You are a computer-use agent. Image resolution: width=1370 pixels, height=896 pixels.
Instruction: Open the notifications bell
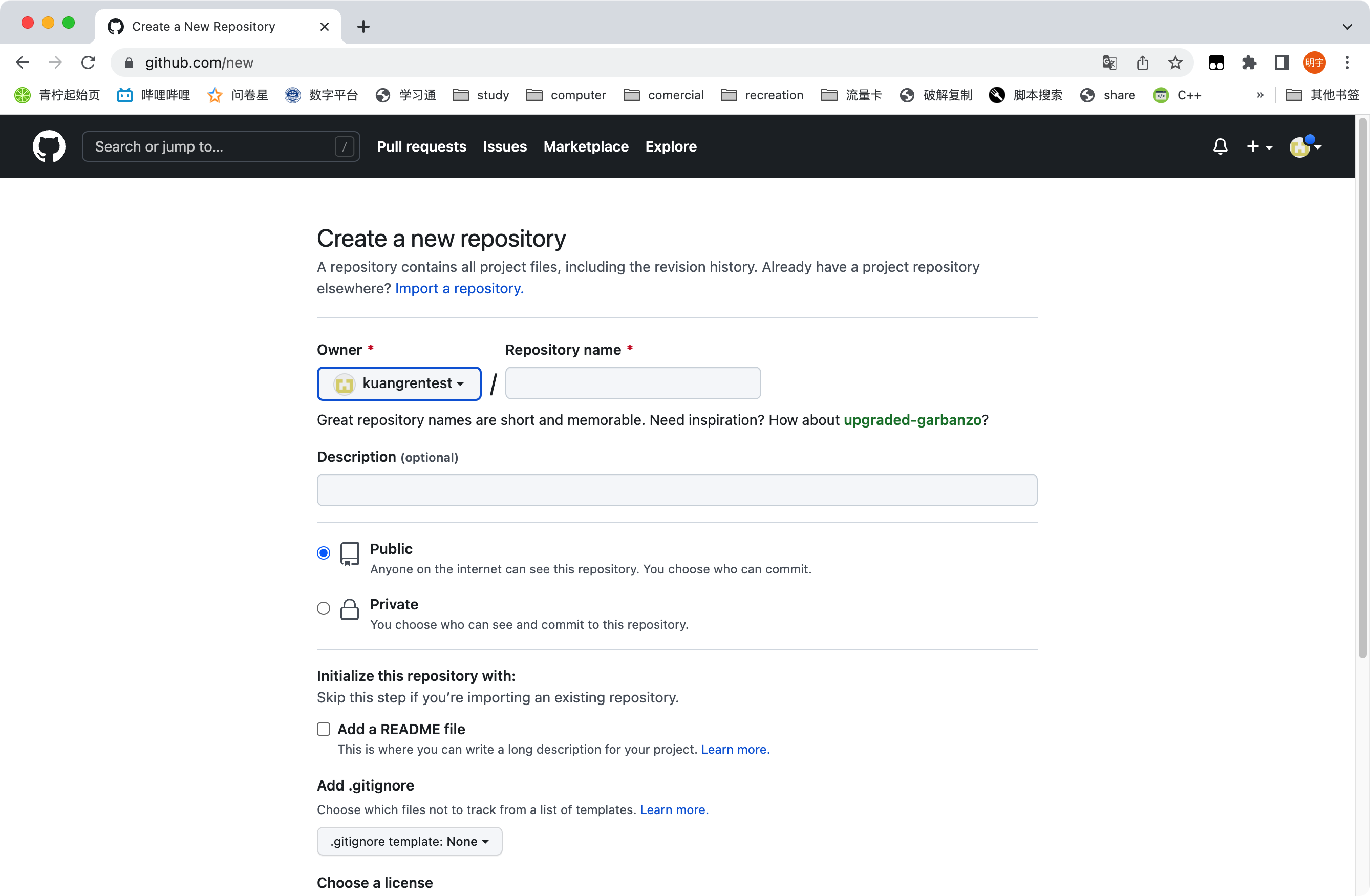(1220, 146)
